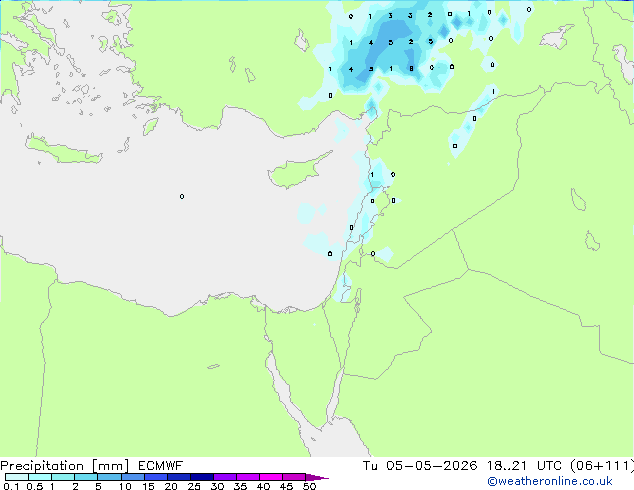Click the Precipitation [mm] title label
The height and width of the screenshot is (490, 634).
tap(65, 466)
